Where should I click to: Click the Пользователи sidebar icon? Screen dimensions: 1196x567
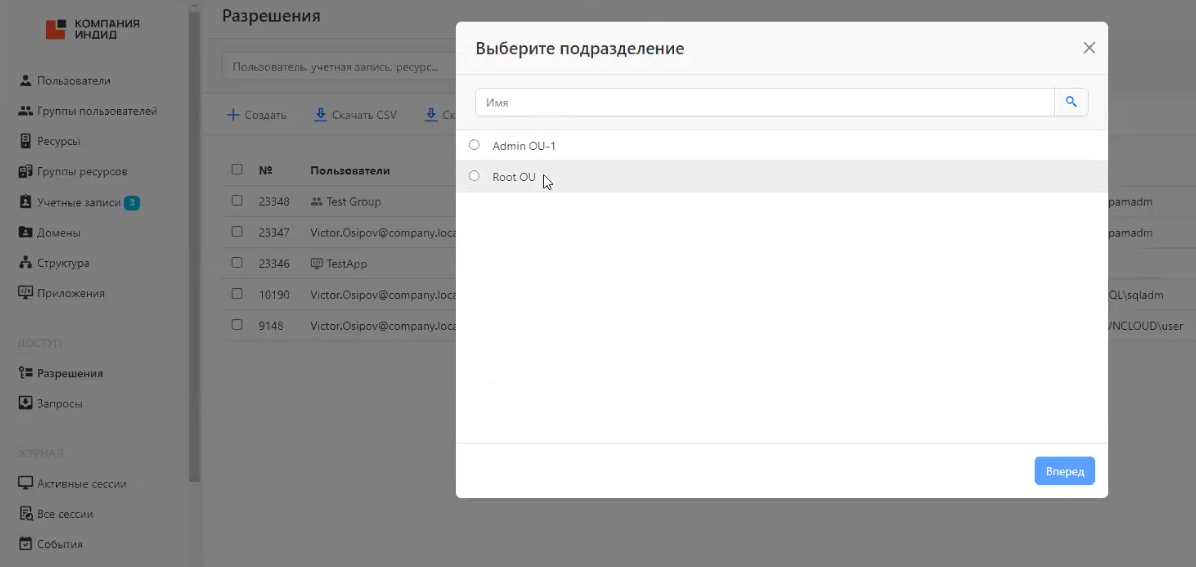point(26,81)
